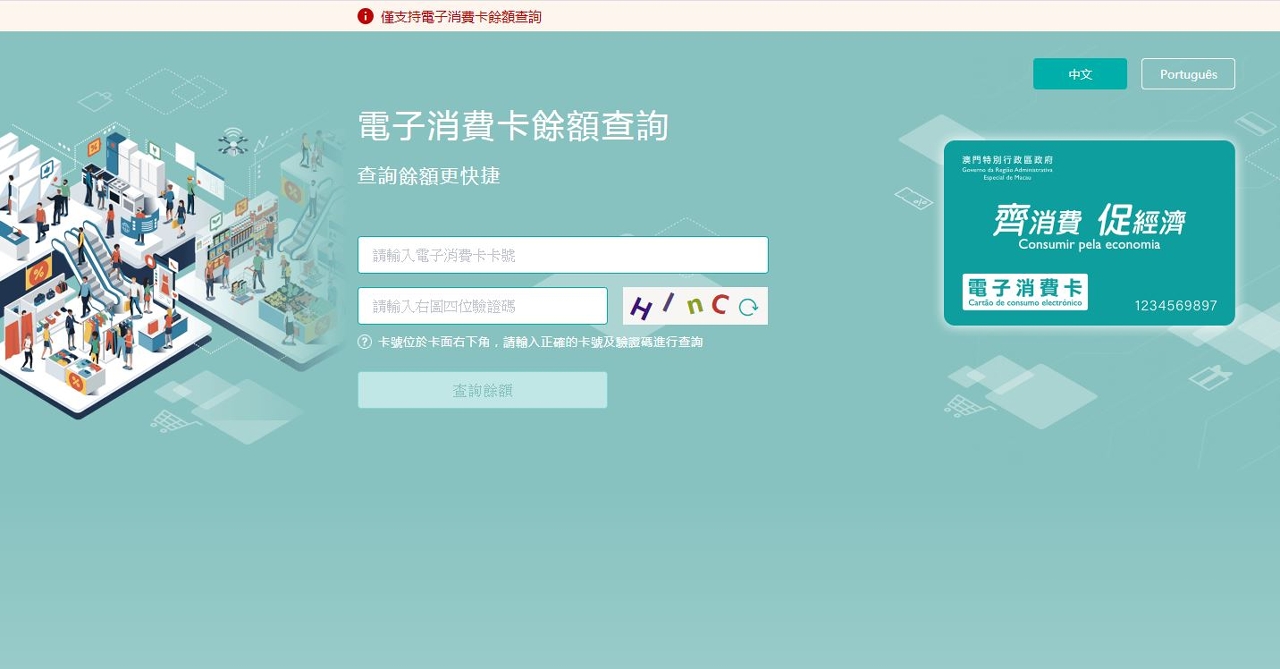This screenshot has width=1280, height=669.
Task: Click the 僅支持電子消費卡餘額查詢 notice text
Action: pos(461,17)
